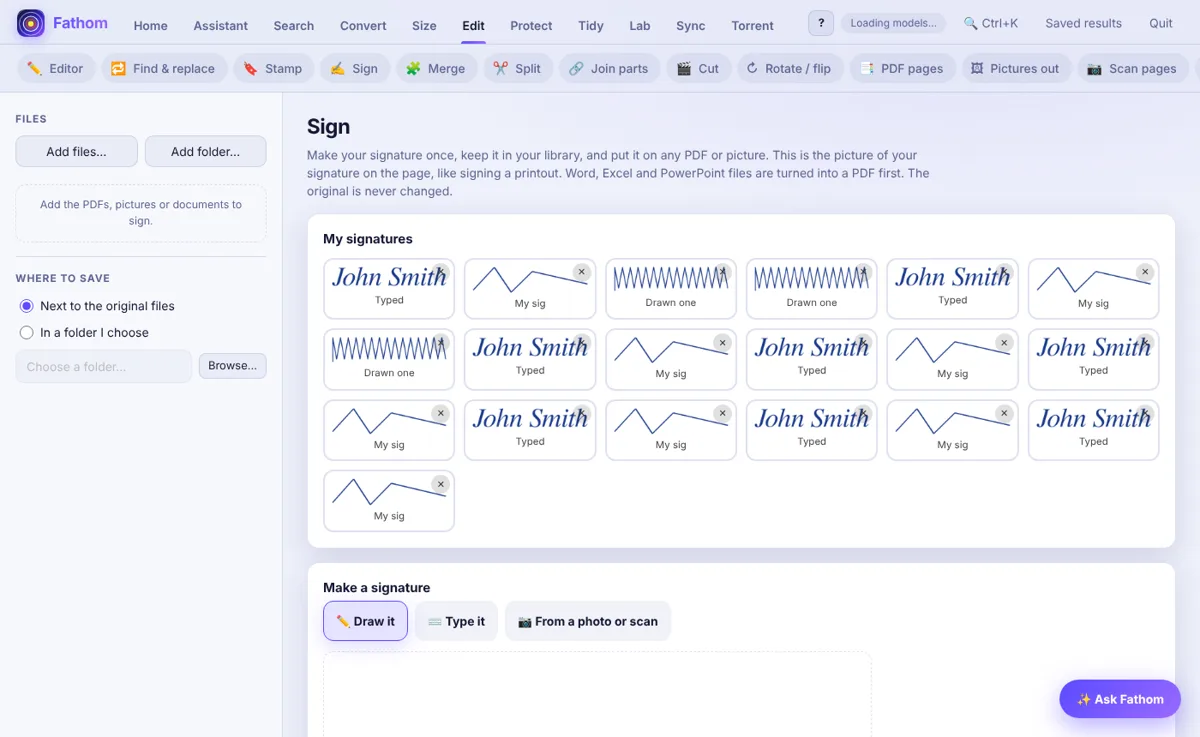Click the My signatures heading
The image size is (1200, 737).
[368, 239]
